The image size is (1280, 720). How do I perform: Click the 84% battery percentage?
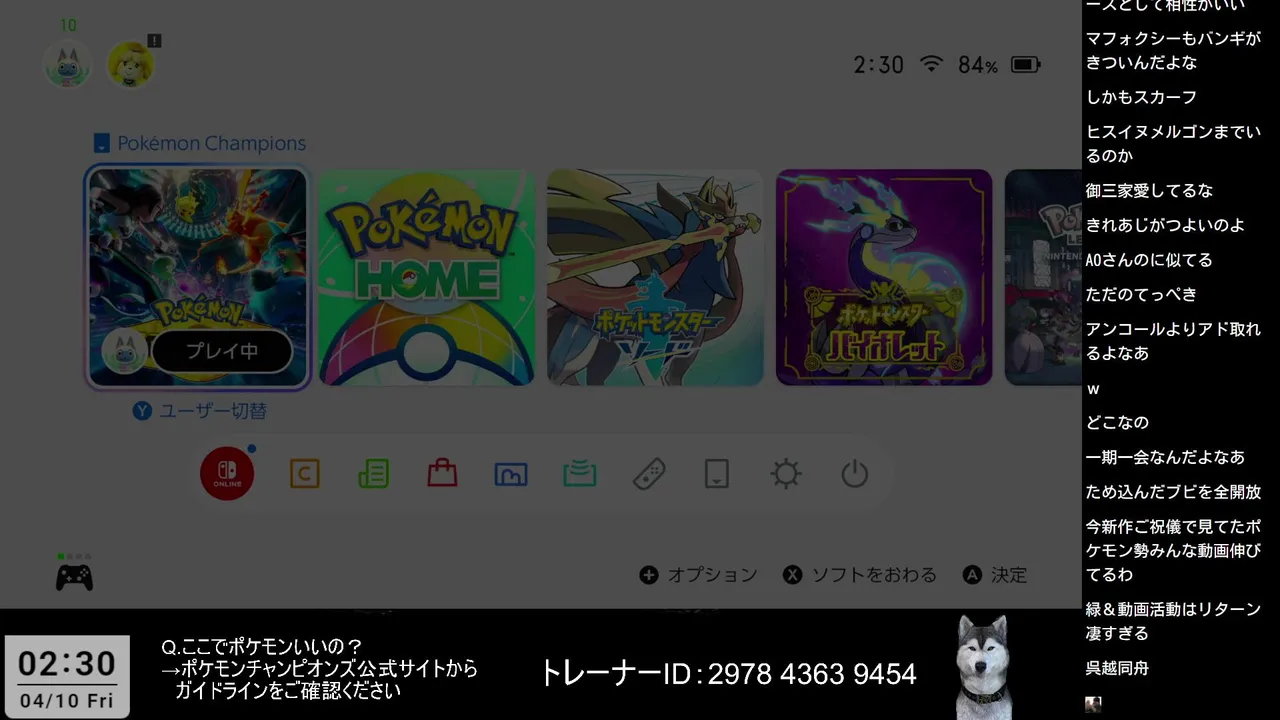point(978,65)
